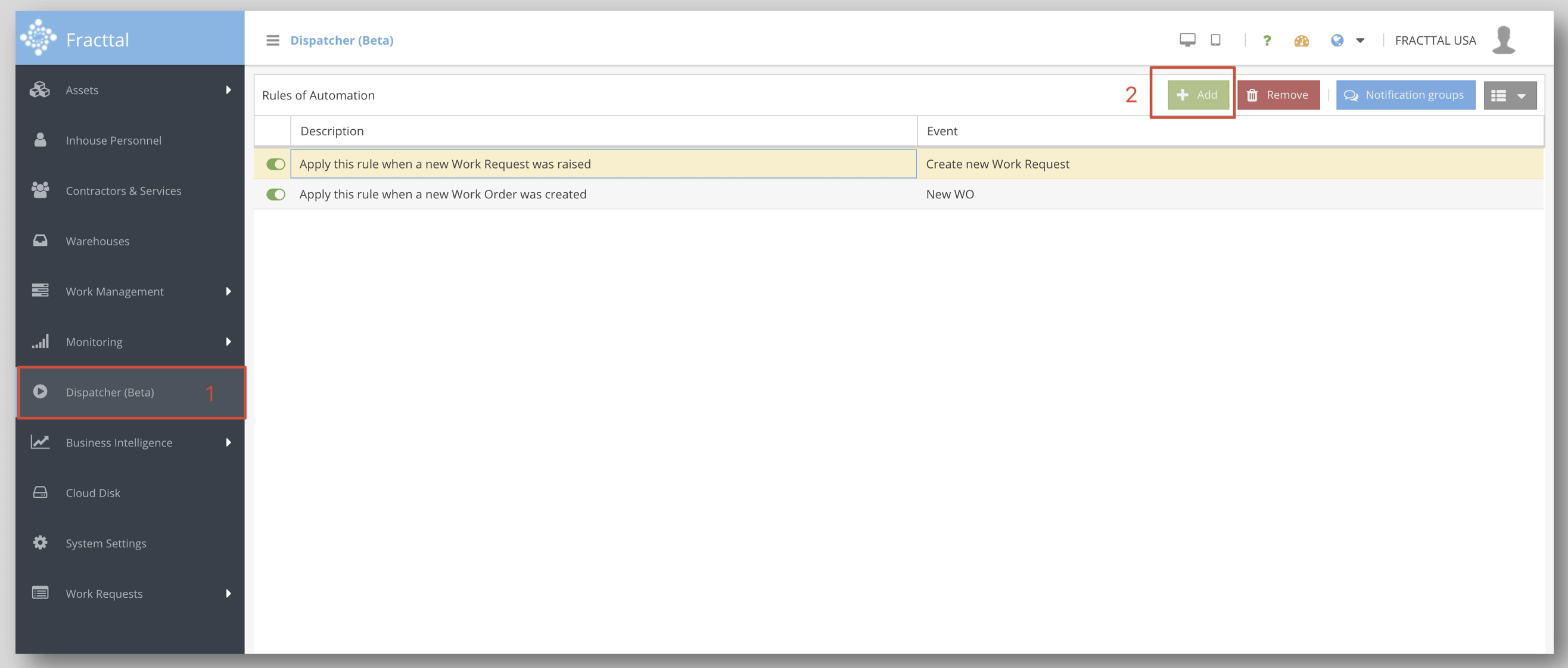
Task: Disable the Work Request rule toggle
Action: tap(276, 164)
